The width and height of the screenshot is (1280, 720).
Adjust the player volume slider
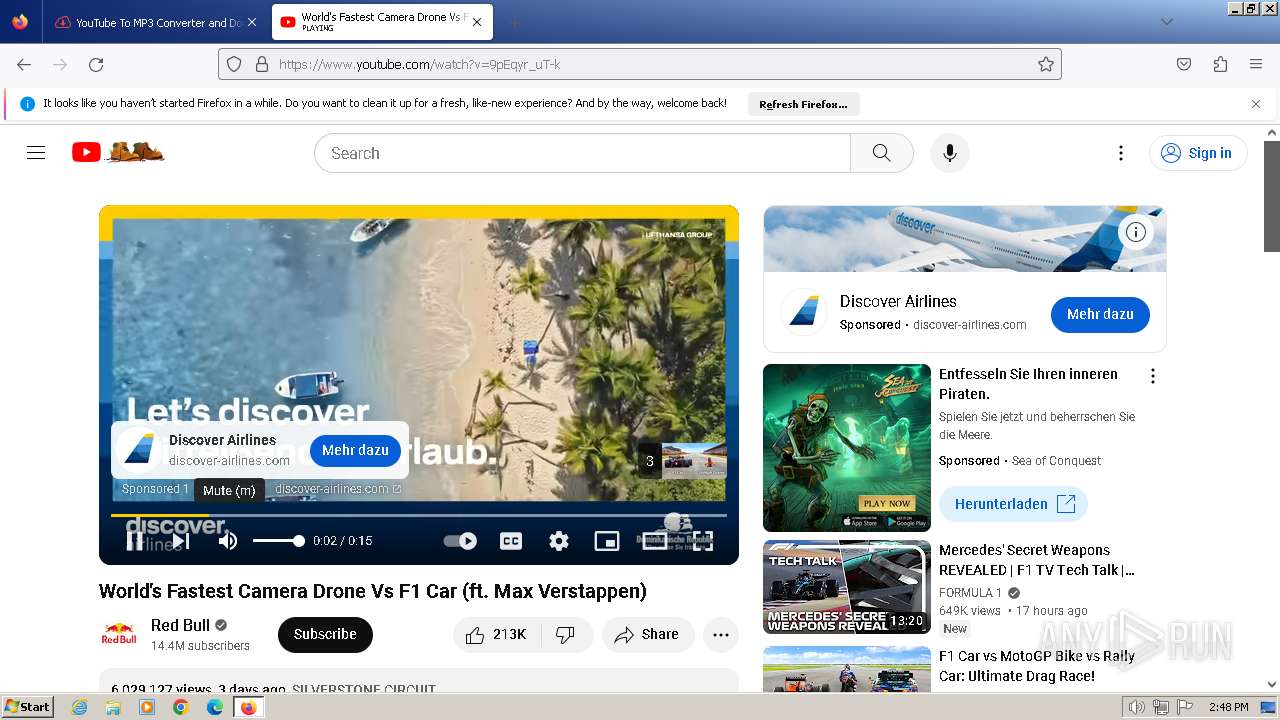pyautogui.click(x=278, y=541)
